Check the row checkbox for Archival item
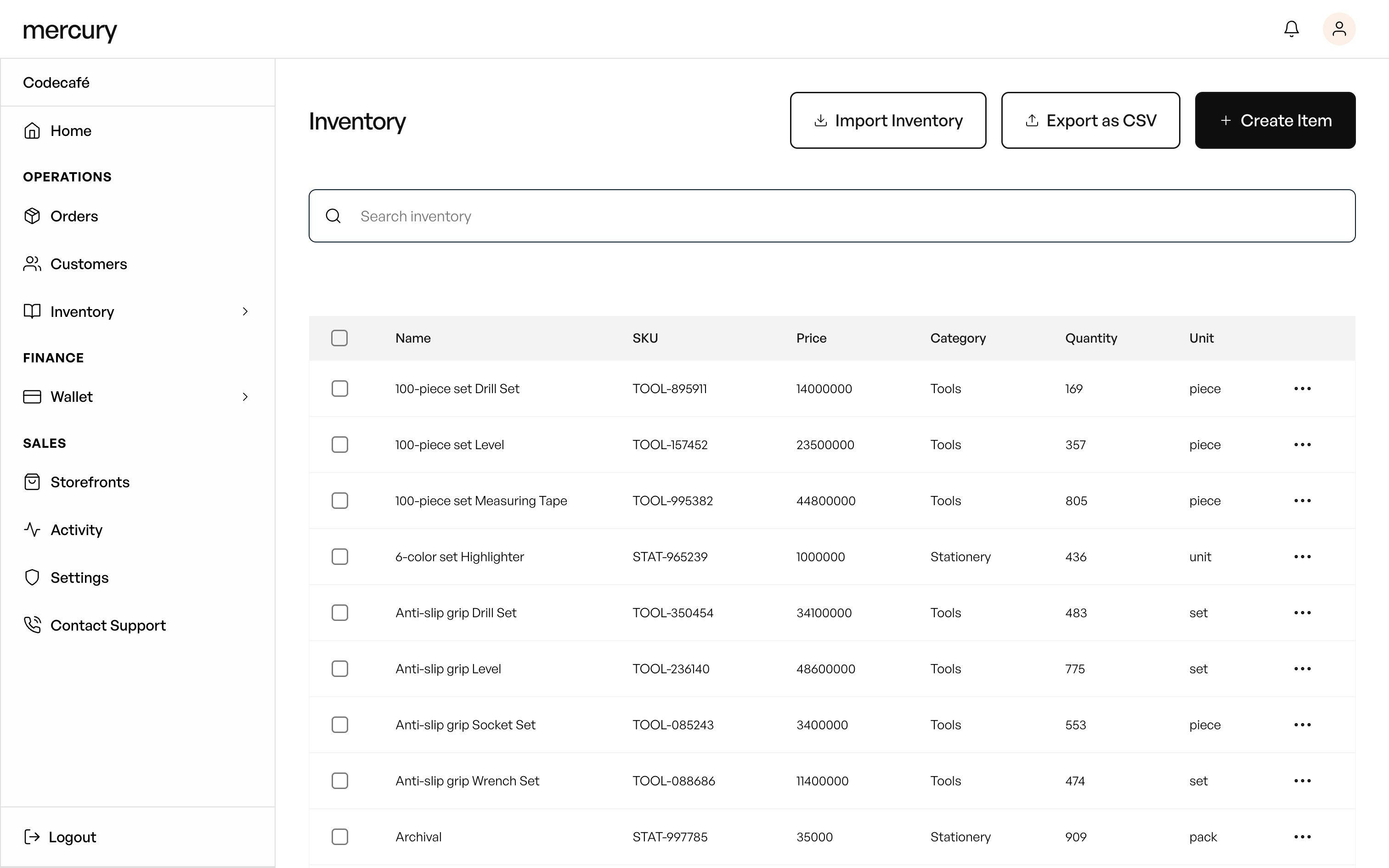1389x868 pixels. point(340,837)
